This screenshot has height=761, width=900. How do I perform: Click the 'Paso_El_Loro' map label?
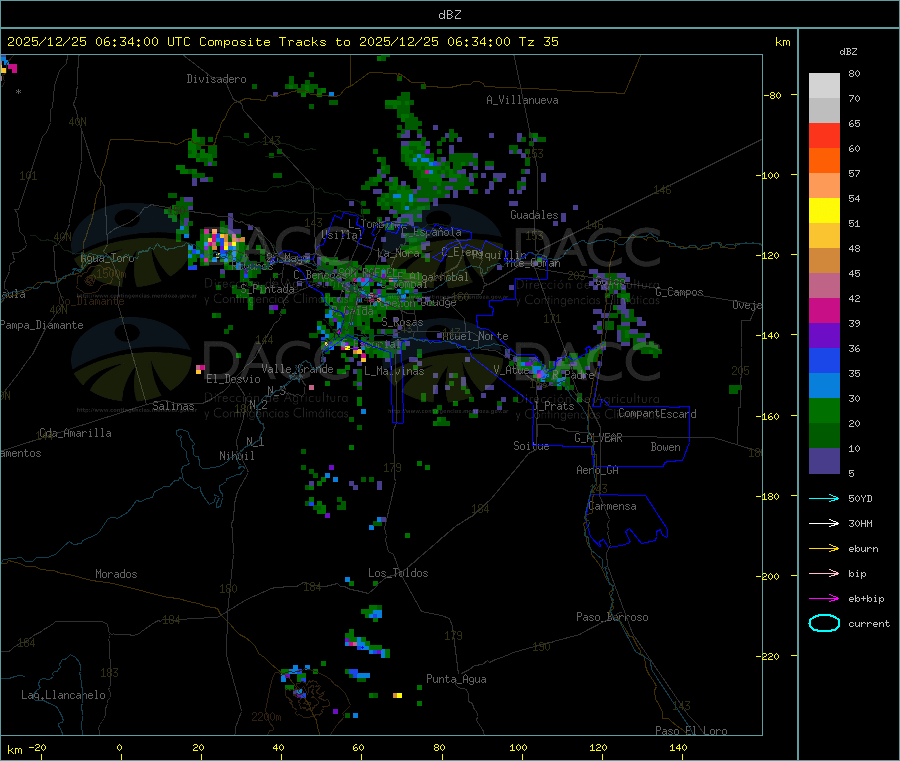[x=691, y=731]
